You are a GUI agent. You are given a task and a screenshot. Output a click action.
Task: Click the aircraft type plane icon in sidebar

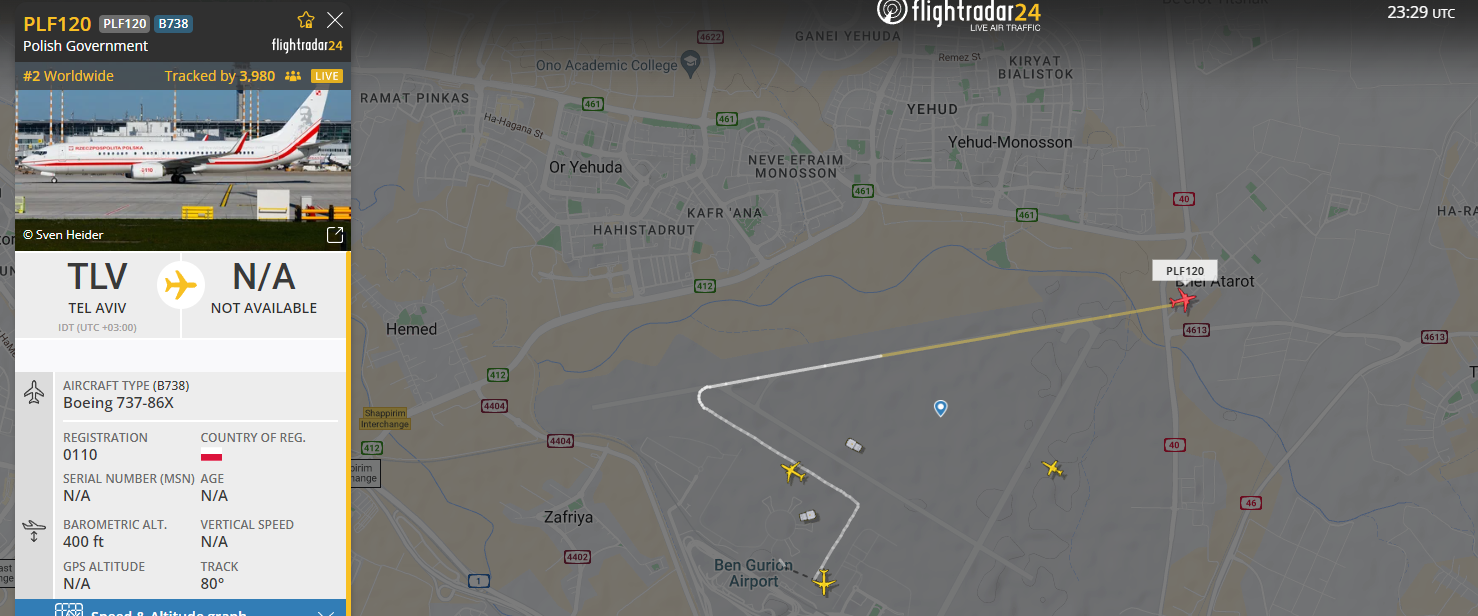point(34,393)
